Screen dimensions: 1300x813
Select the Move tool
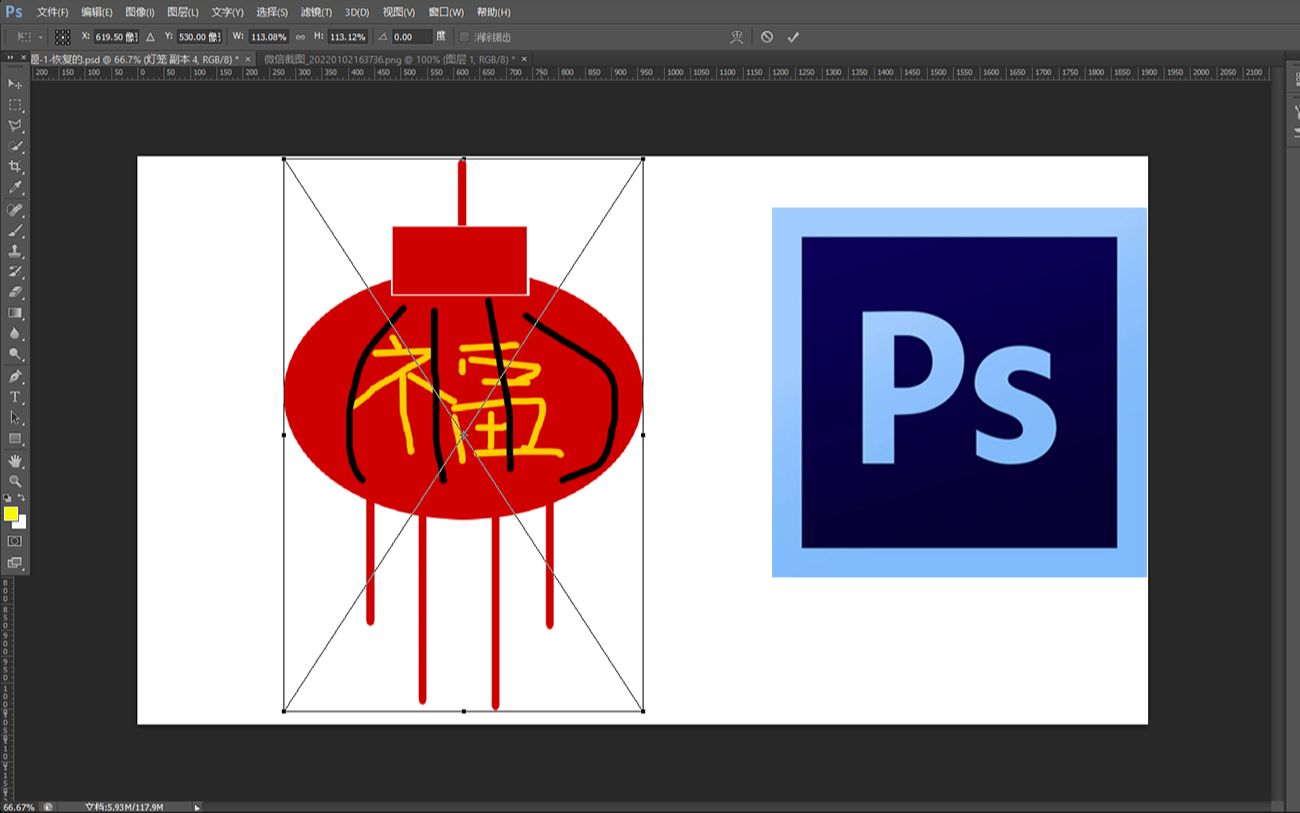pos(15,84)
